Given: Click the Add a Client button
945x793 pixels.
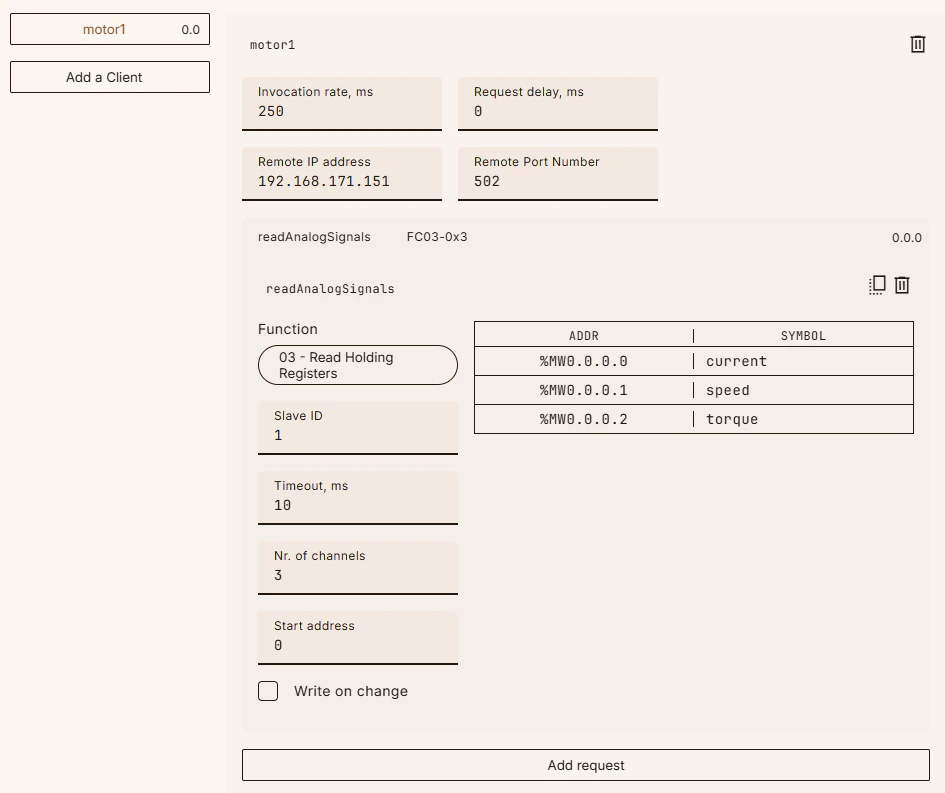Looking at the screenshot, I should tap(110, 77).
